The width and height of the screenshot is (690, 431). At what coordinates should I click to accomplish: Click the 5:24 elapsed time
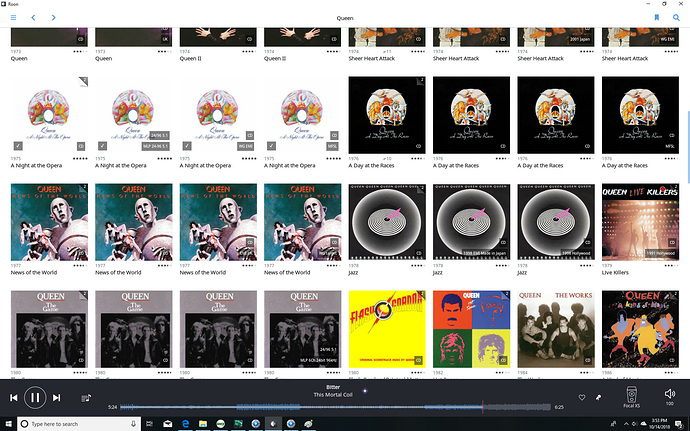pos(113,407)
